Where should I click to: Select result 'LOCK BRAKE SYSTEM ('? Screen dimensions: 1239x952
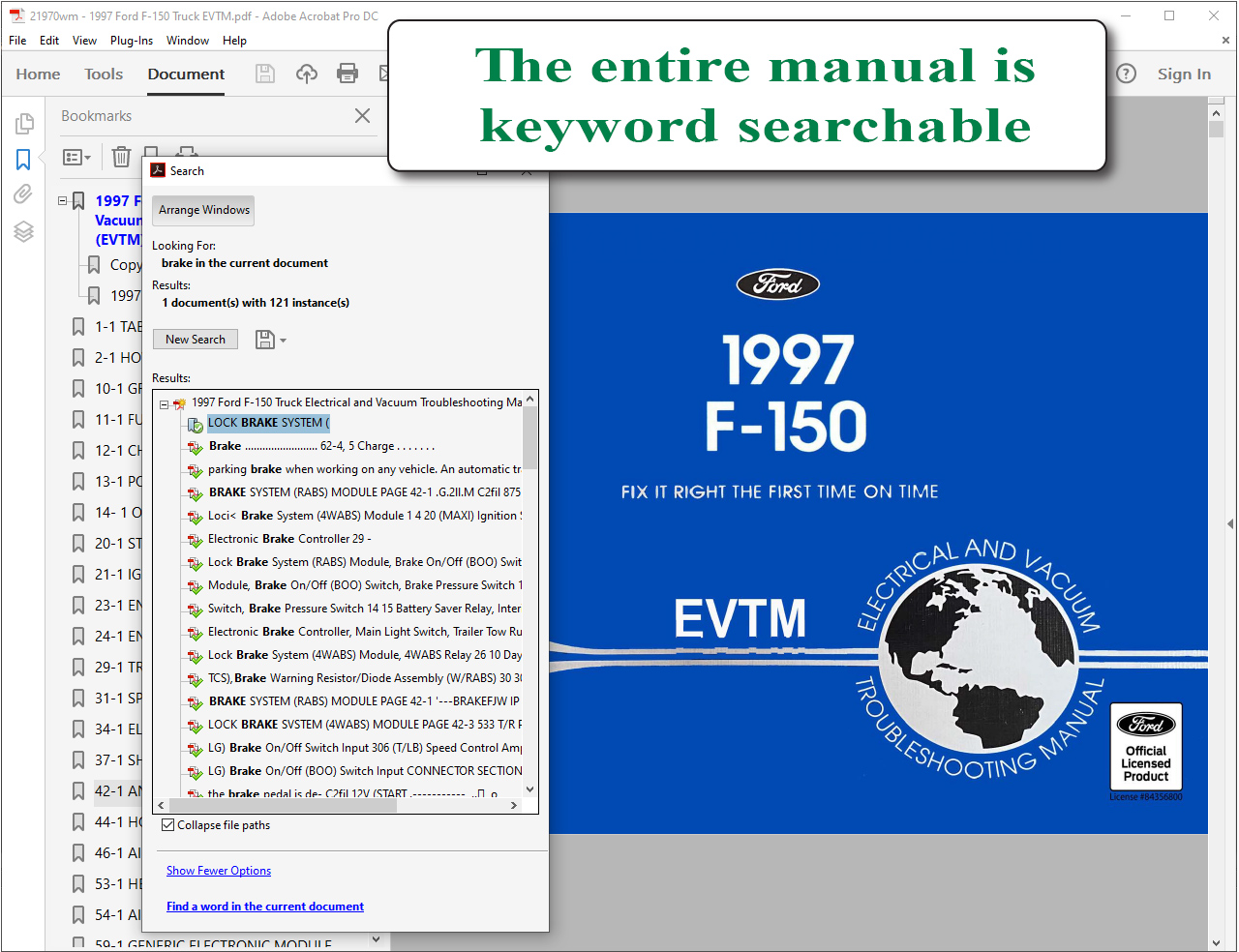click(268, 423)
